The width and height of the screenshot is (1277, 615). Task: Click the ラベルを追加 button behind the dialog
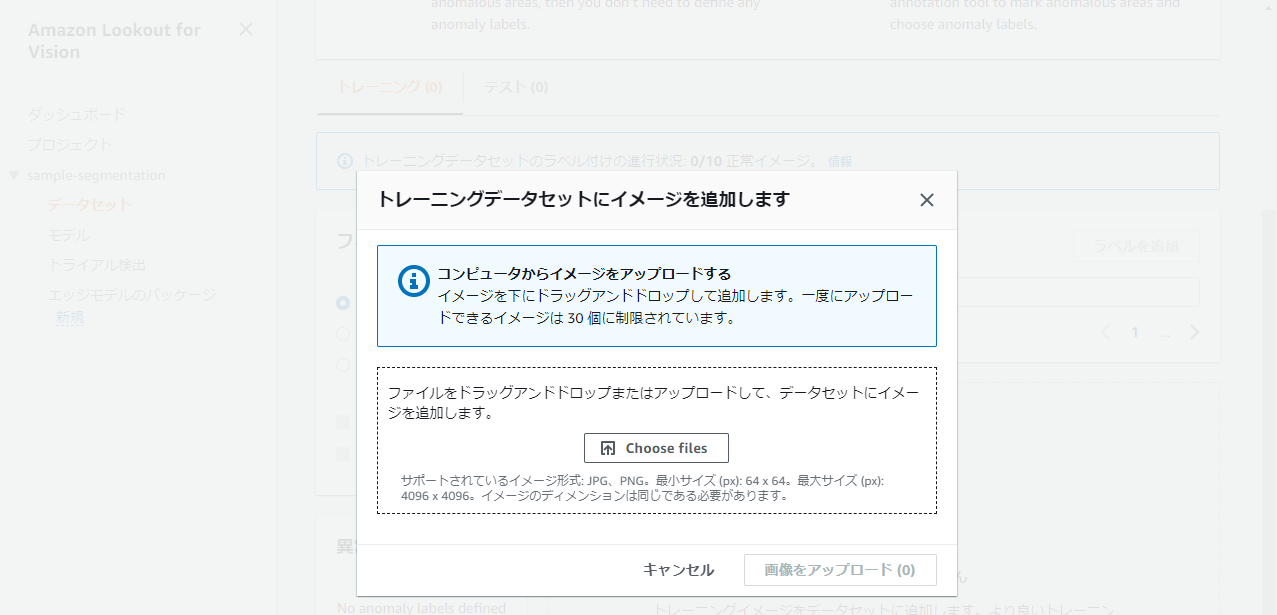tap(1136, 246)
